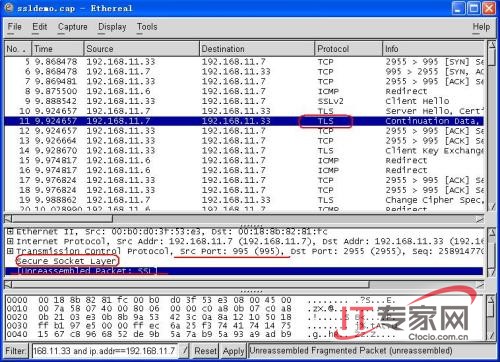Select packet 9 SSLv2 Client Hello row
The width and height of the screenshot is (500, 362).
click(x=244, y=101)
